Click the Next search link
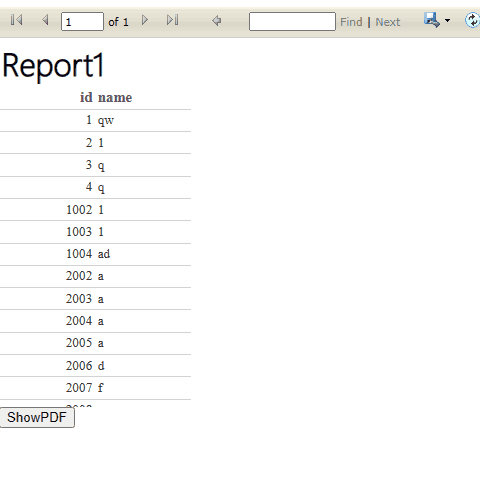The height and width of the screenshot is (501, 480). click(x=388, y=22)
